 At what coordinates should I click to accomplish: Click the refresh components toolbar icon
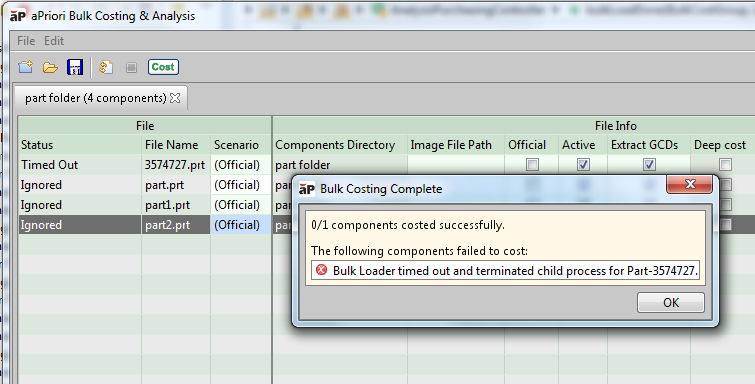(106, 67)
